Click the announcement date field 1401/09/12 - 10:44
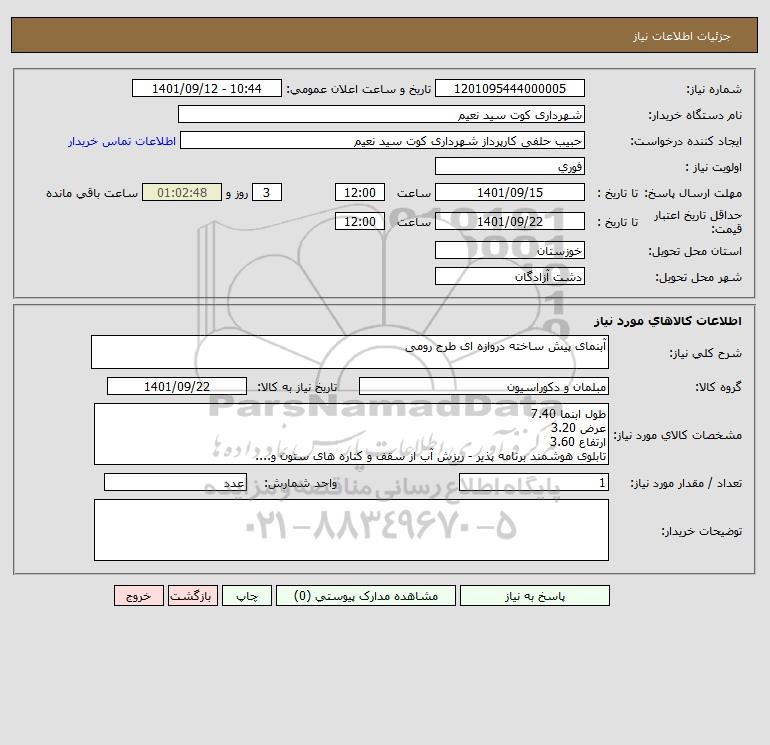The width and height of the screenshot is (770, 745). [207, 88]
